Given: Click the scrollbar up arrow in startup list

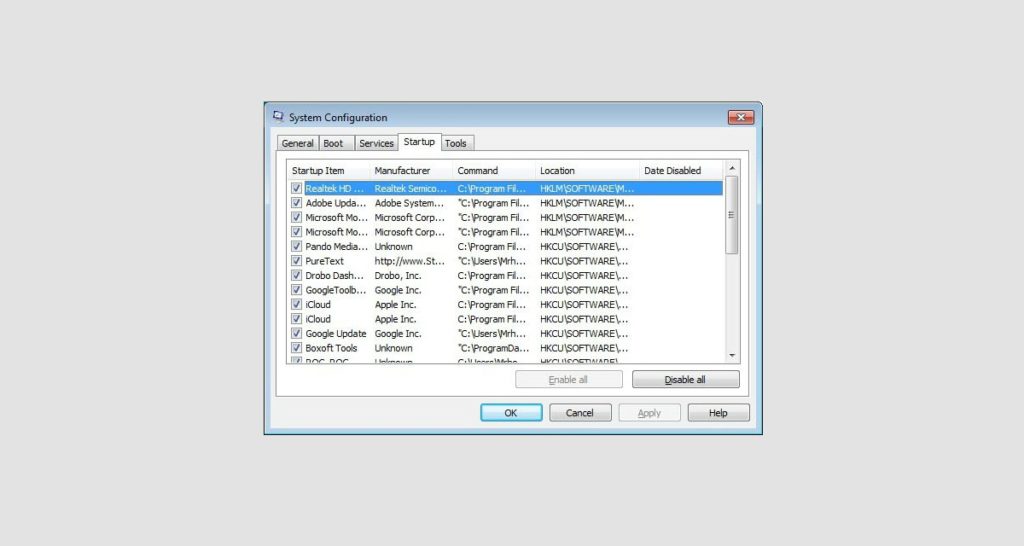Looking at the screenshot, I should (x=731, y=169).
